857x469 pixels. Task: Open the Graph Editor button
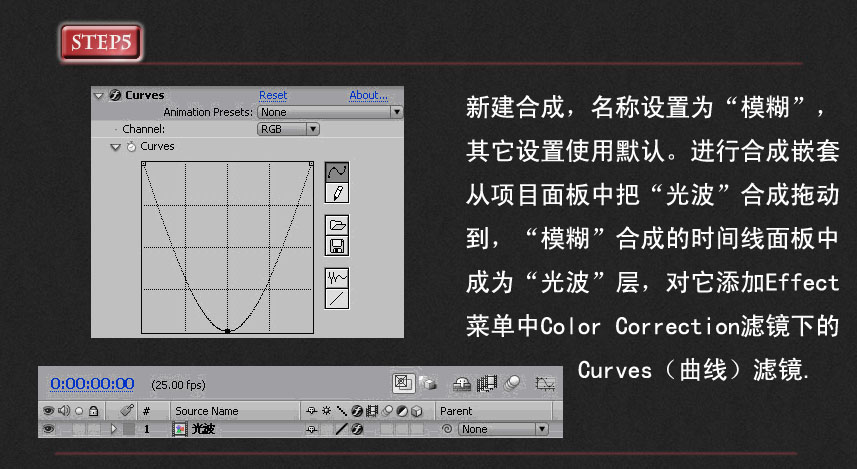pyautogui.click(x=545, y=384)
